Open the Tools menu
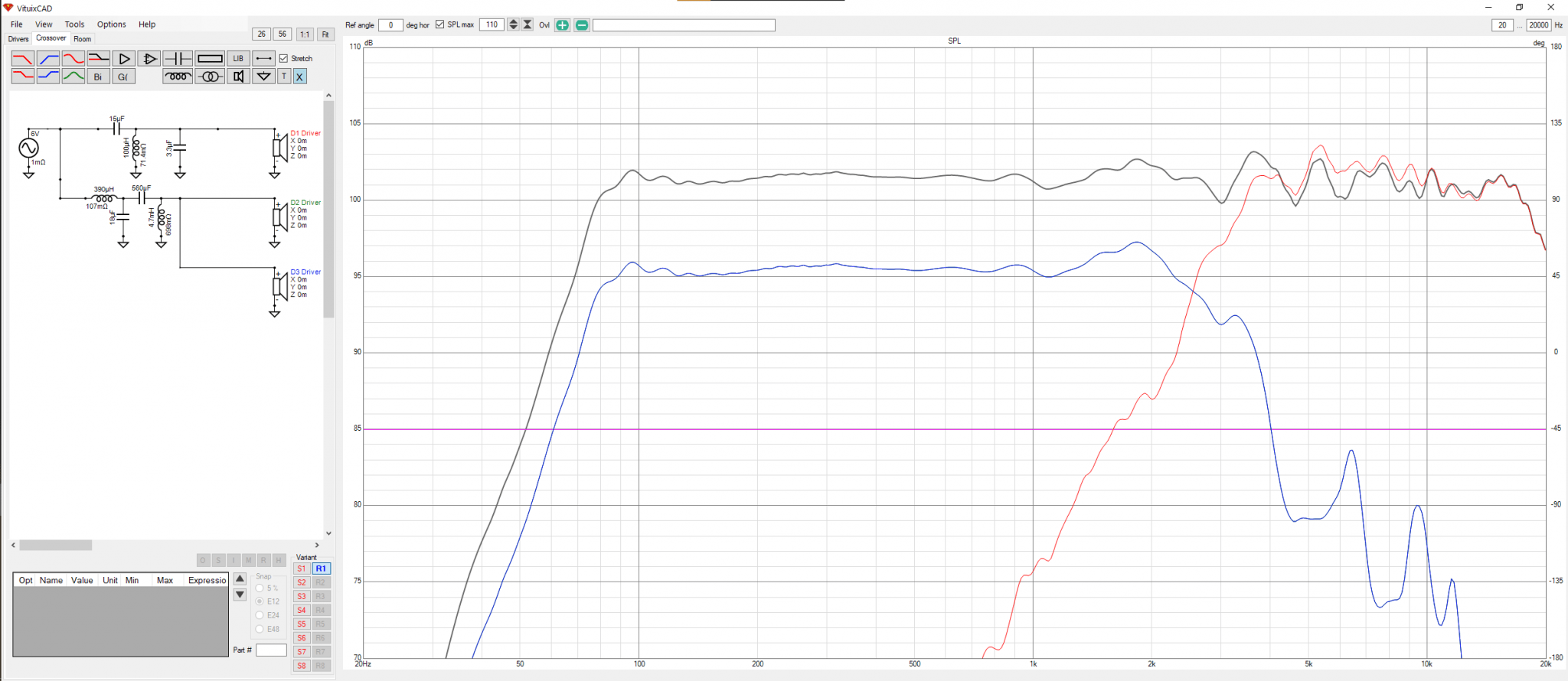 point(74,24)
